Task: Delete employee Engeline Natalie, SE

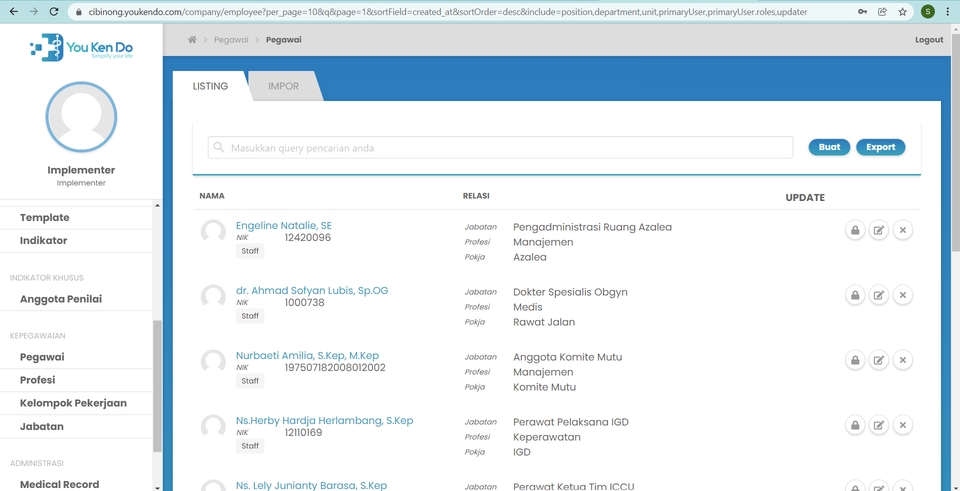Action: click(902, 230)
